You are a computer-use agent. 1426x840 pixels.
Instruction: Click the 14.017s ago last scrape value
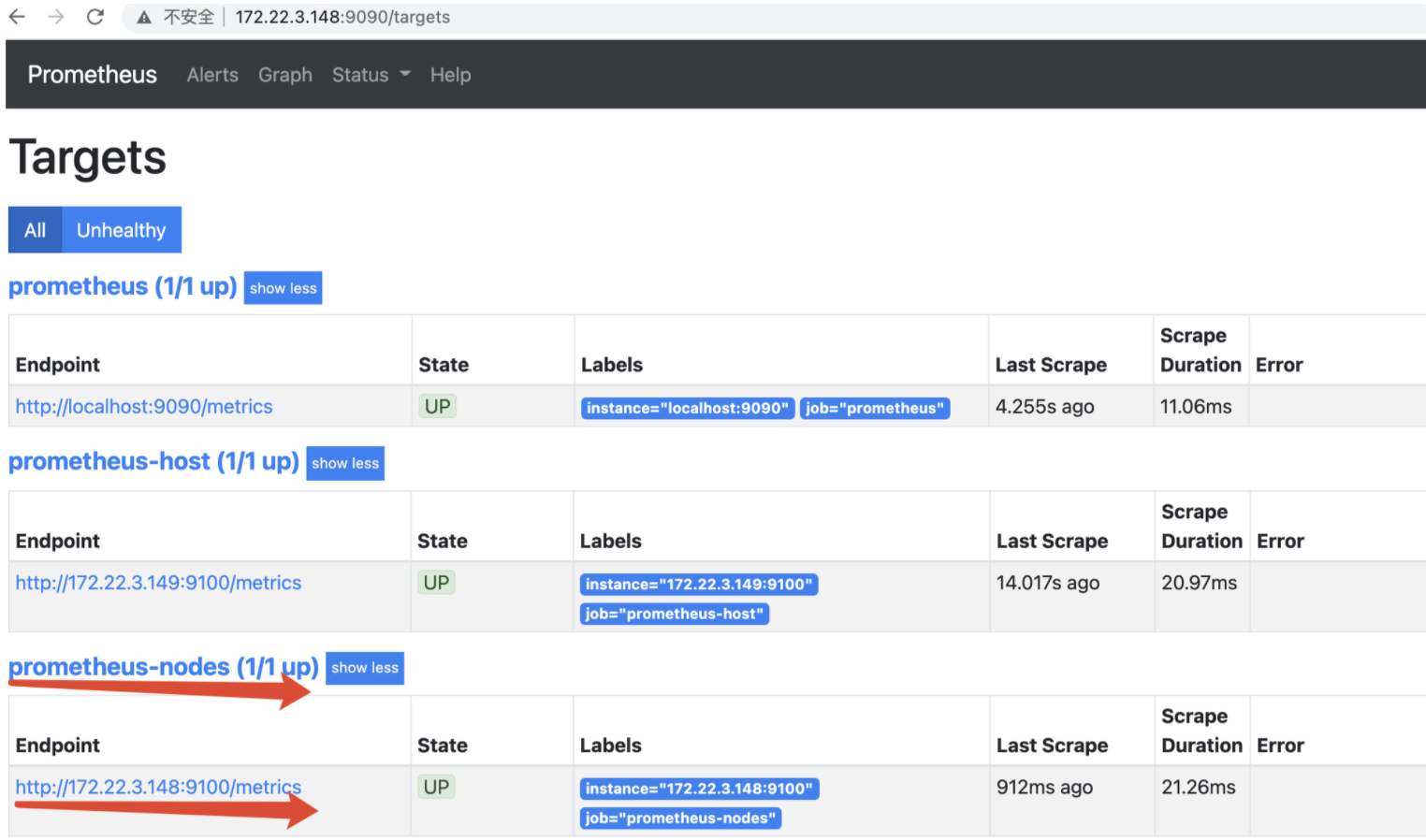coord(1048,583)
